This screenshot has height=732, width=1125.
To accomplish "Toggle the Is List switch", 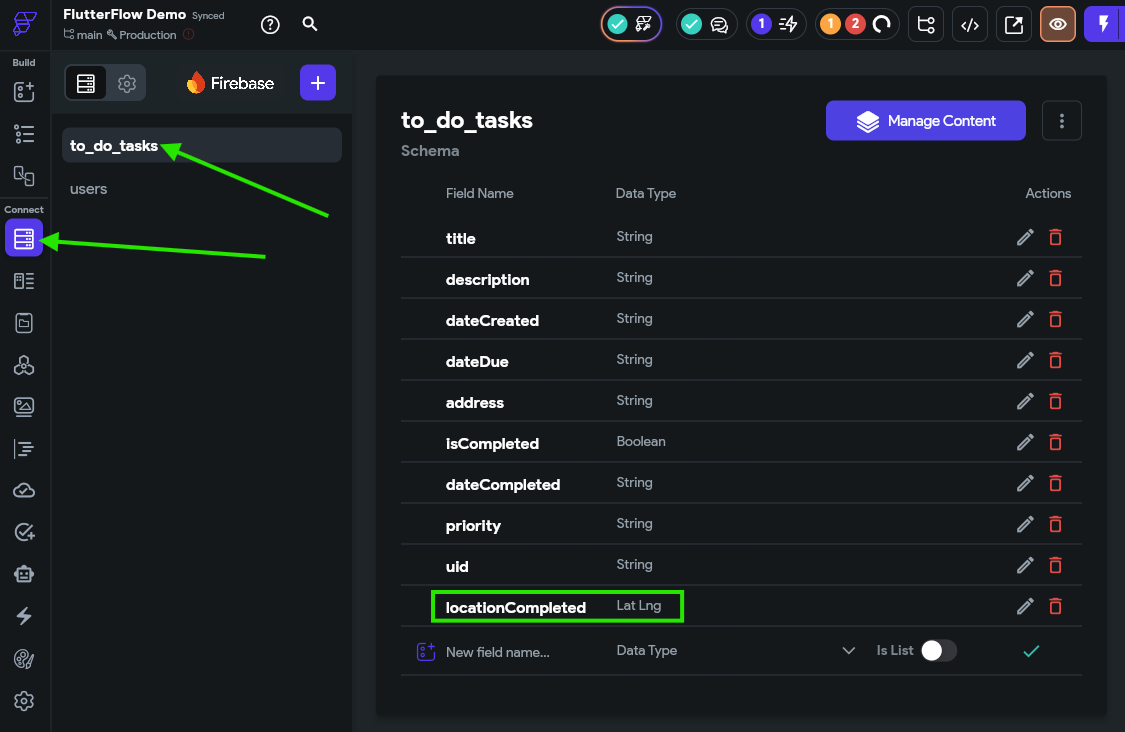I will pyautogui.click(x=938, y=650).
